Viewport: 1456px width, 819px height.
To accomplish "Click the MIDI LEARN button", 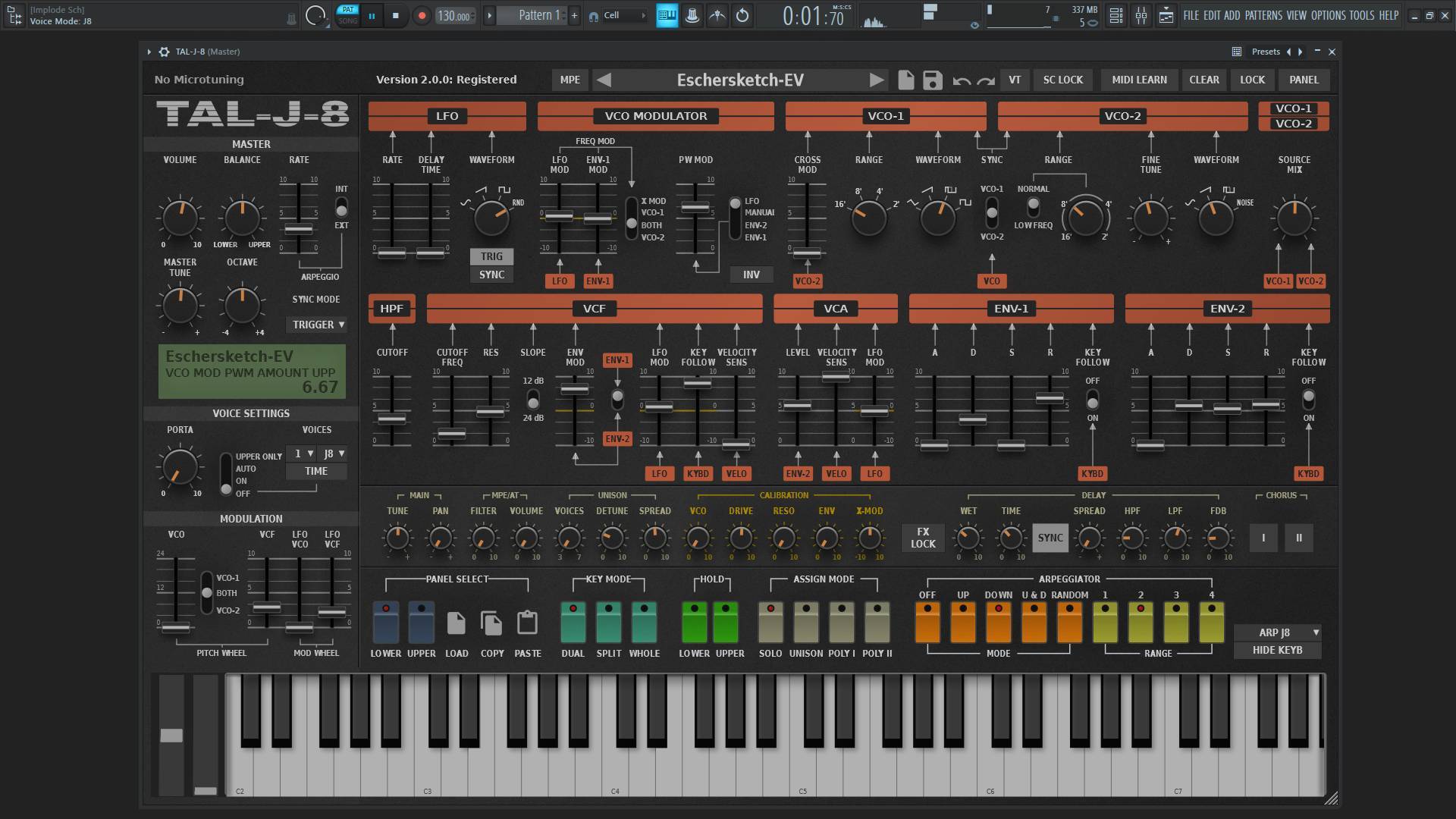I will coord(1139,80).
